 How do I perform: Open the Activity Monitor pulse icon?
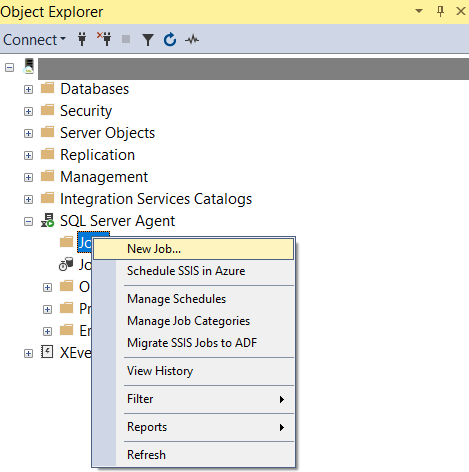click(192, 40)
